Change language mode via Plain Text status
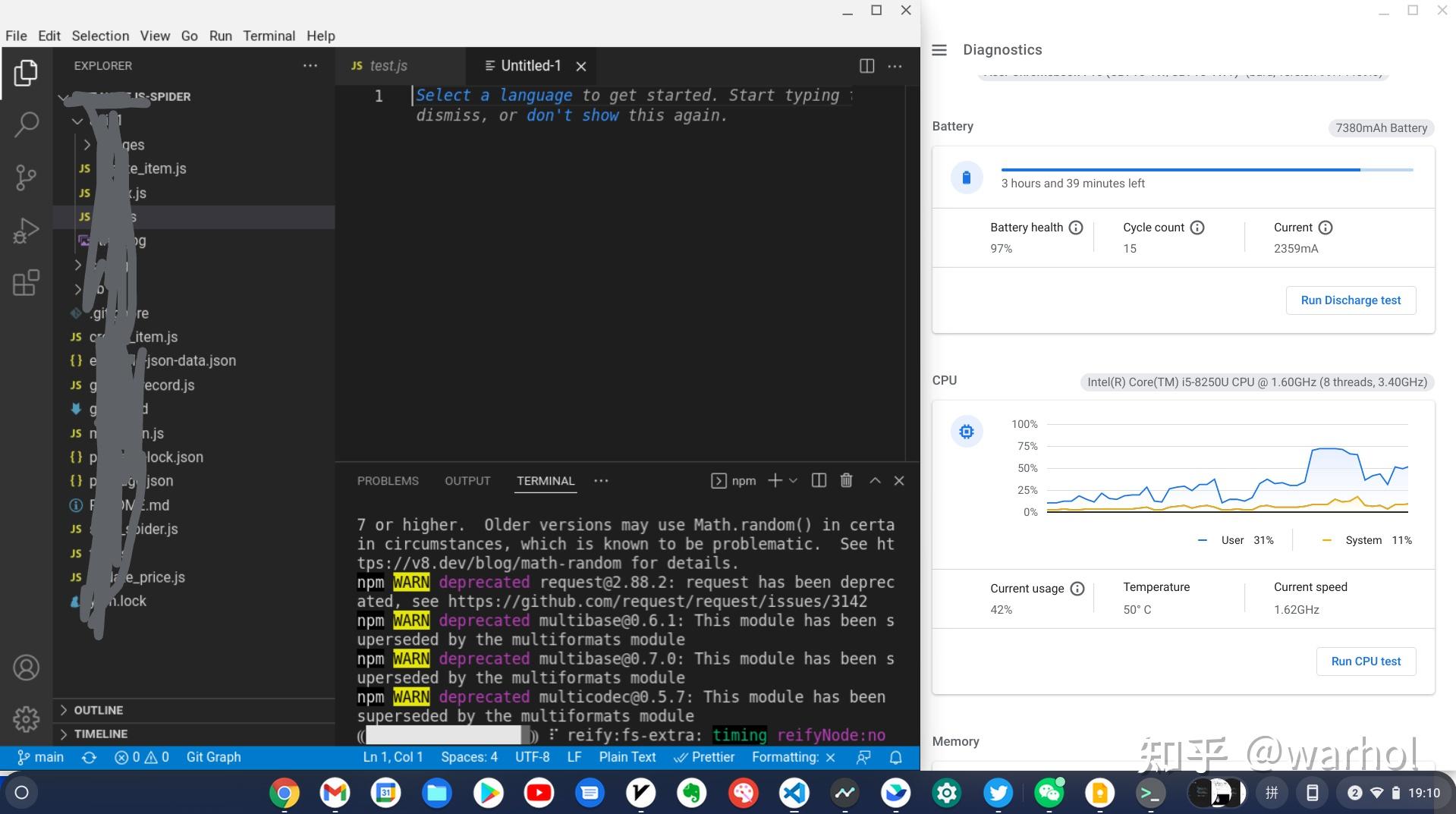 pyautogui.click(x=627, y=757)
